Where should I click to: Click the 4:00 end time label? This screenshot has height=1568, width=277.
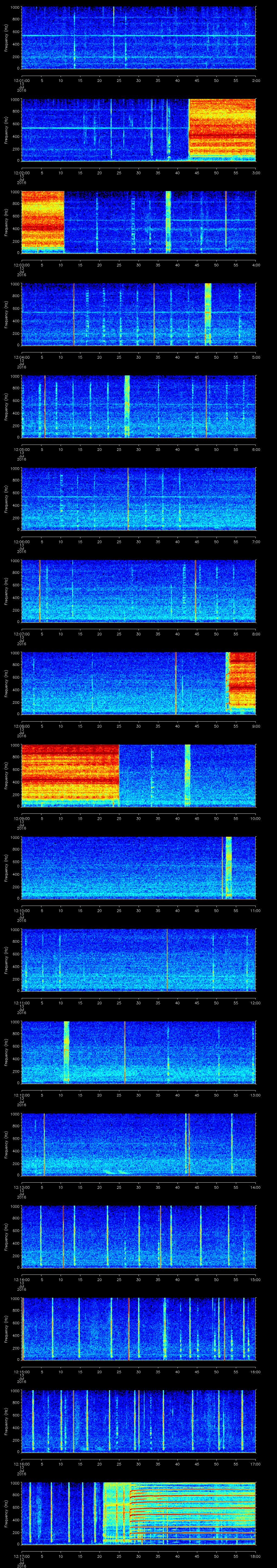(256, 265)
